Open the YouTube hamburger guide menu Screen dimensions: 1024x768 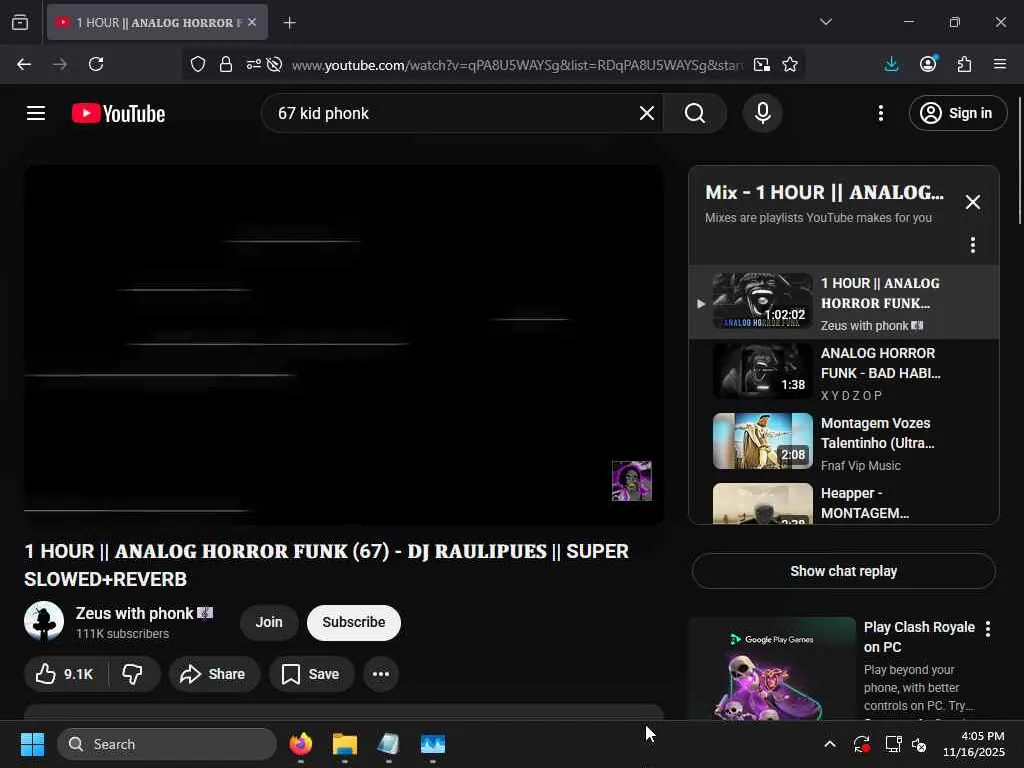click(36, 113)
